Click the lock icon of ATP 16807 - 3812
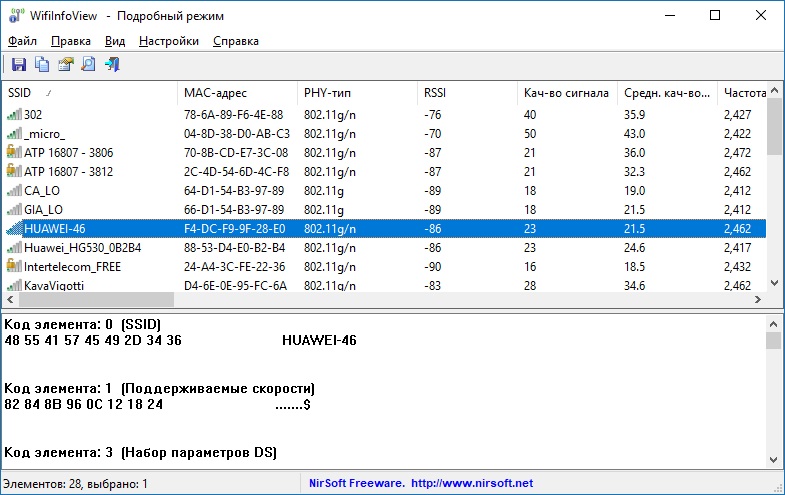 coord(14,171)
